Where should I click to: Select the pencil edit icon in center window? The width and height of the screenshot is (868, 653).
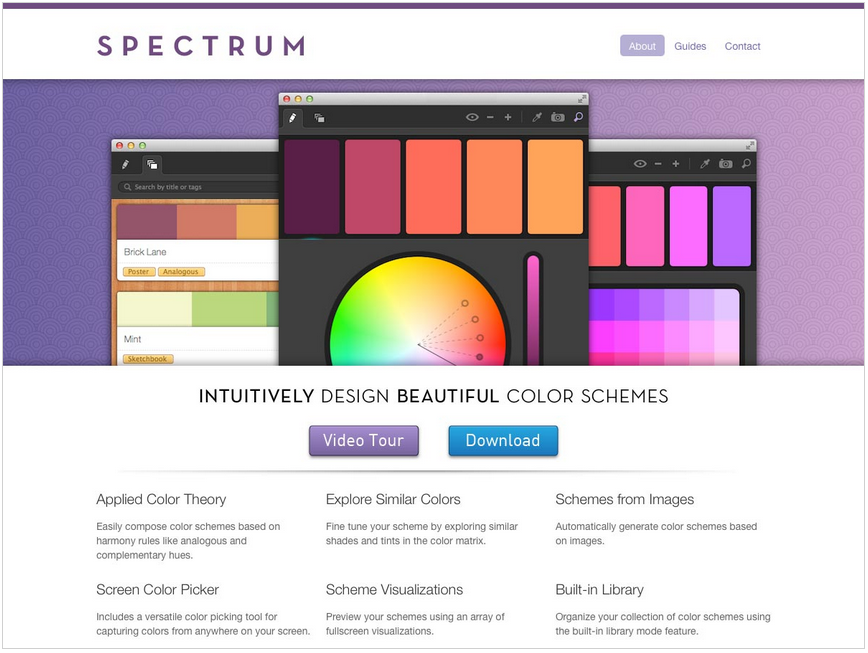pos(293,117)
